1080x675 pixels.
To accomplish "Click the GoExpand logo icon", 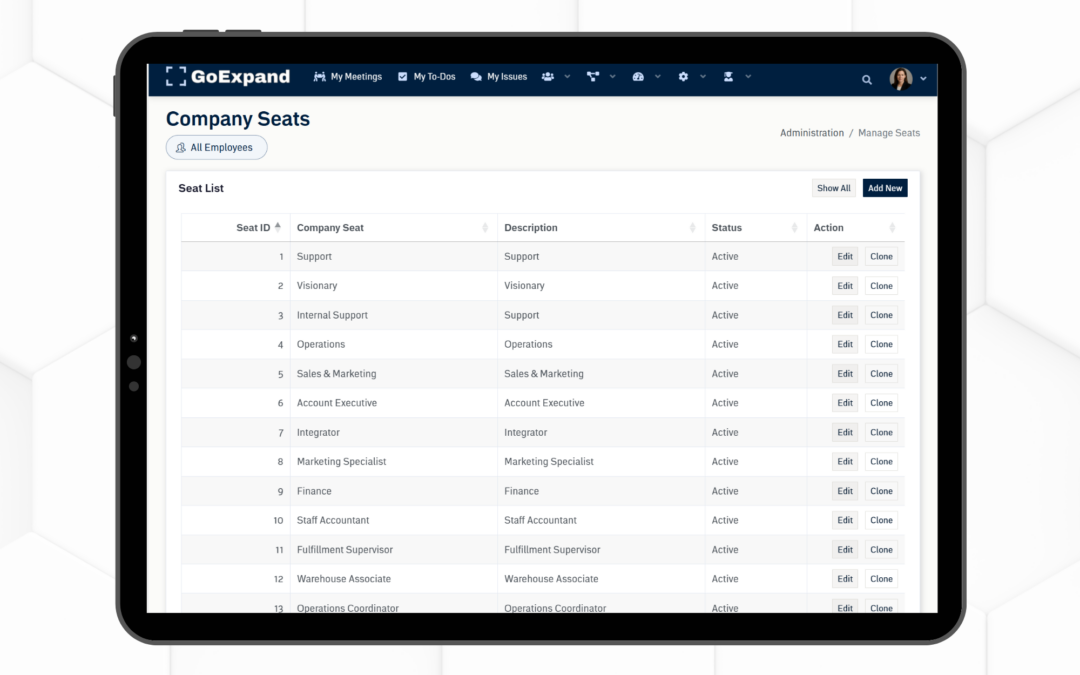I will point(176,76).
